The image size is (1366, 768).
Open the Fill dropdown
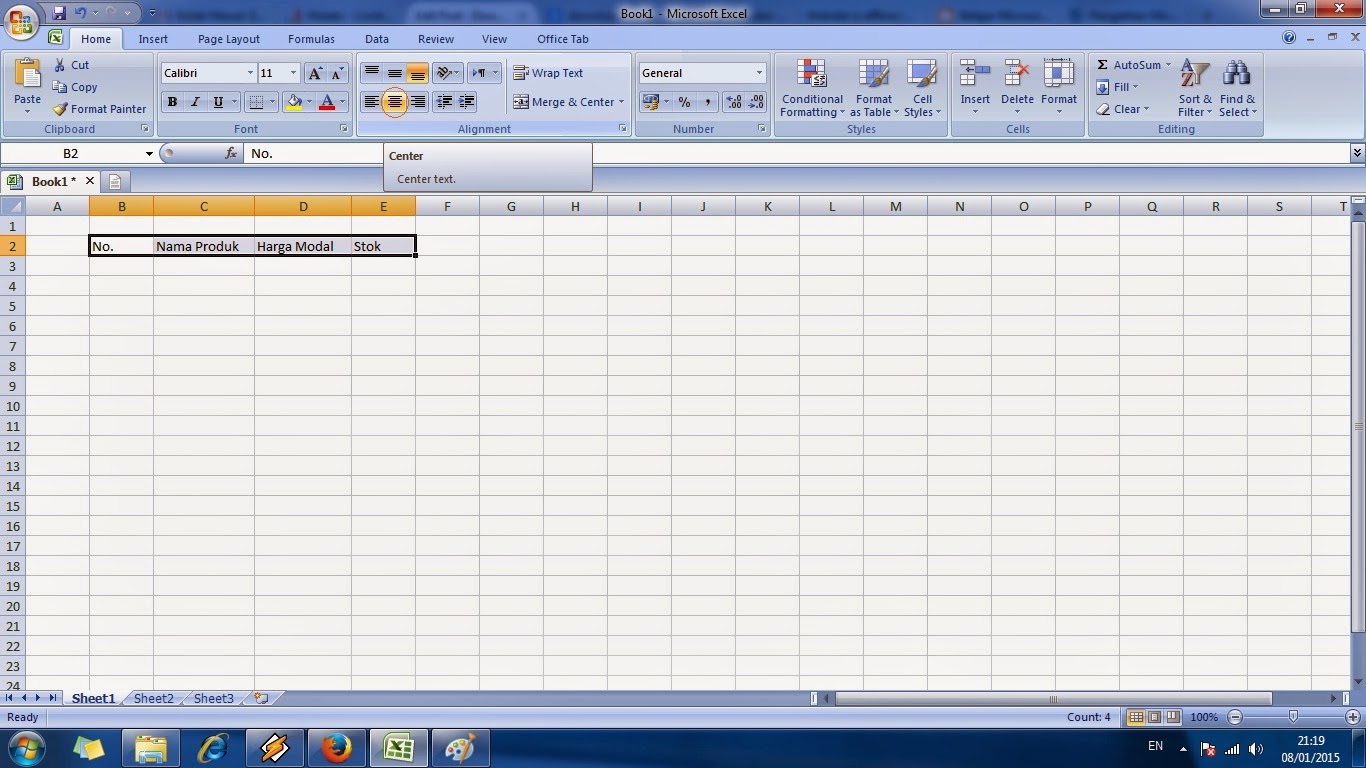pos(1117,87)
